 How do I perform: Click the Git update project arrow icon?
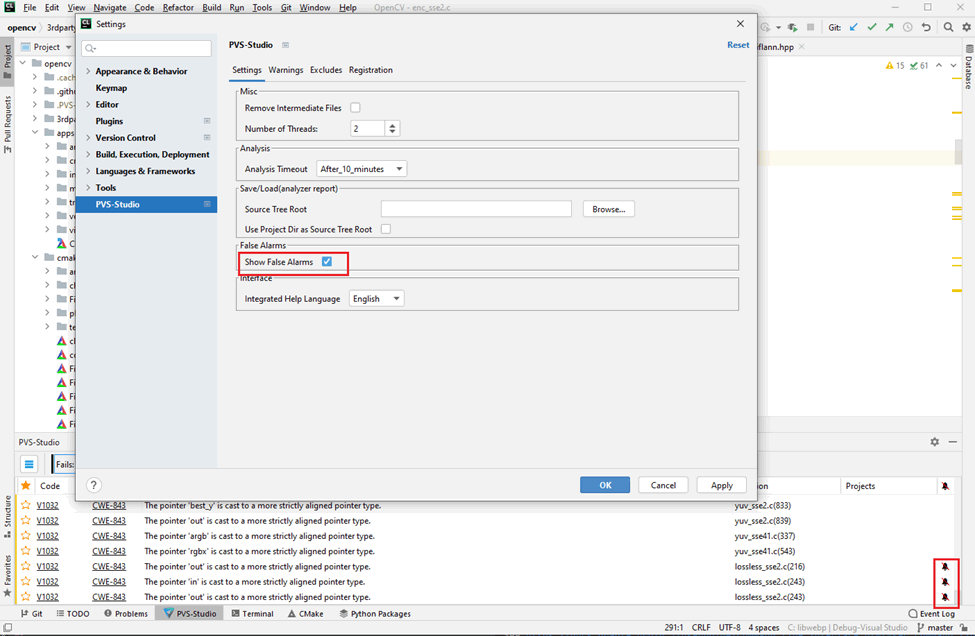[854, 27]
